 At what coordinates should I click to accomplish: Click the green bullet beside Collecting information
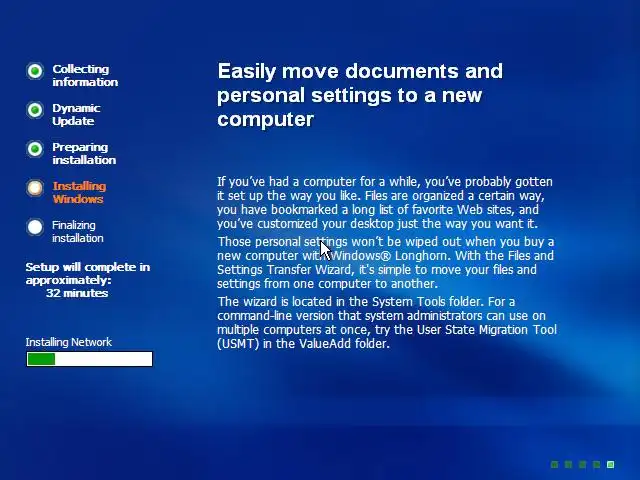pos(35,71)
